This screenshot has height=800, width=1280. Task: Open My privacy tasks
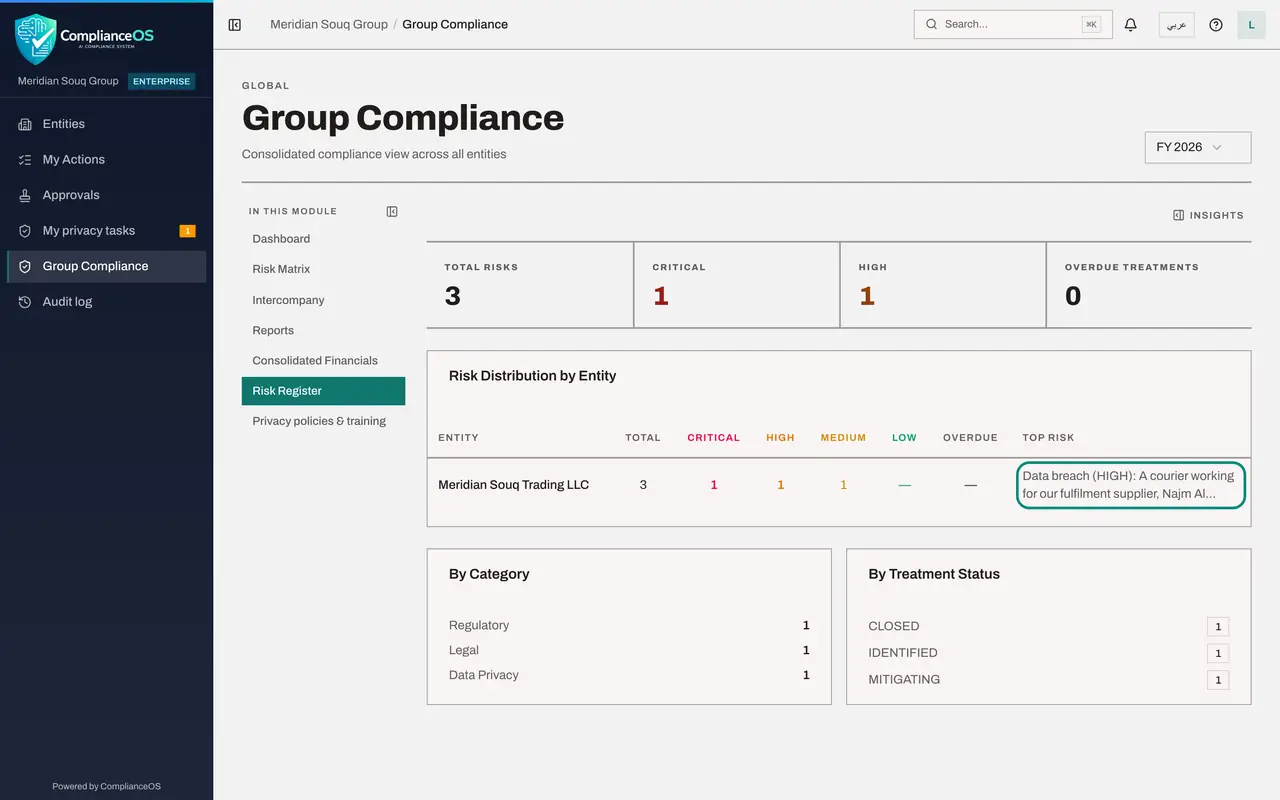[106, 231]
